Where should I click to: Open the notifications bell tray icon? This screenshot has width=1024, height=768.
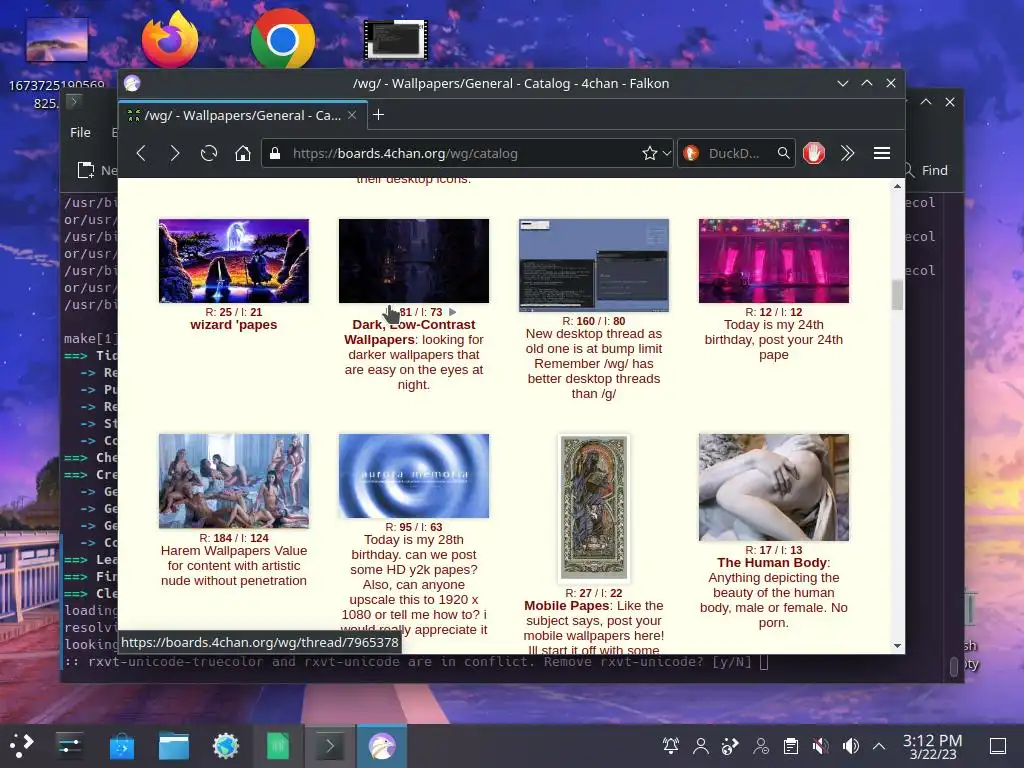point(671,745)
